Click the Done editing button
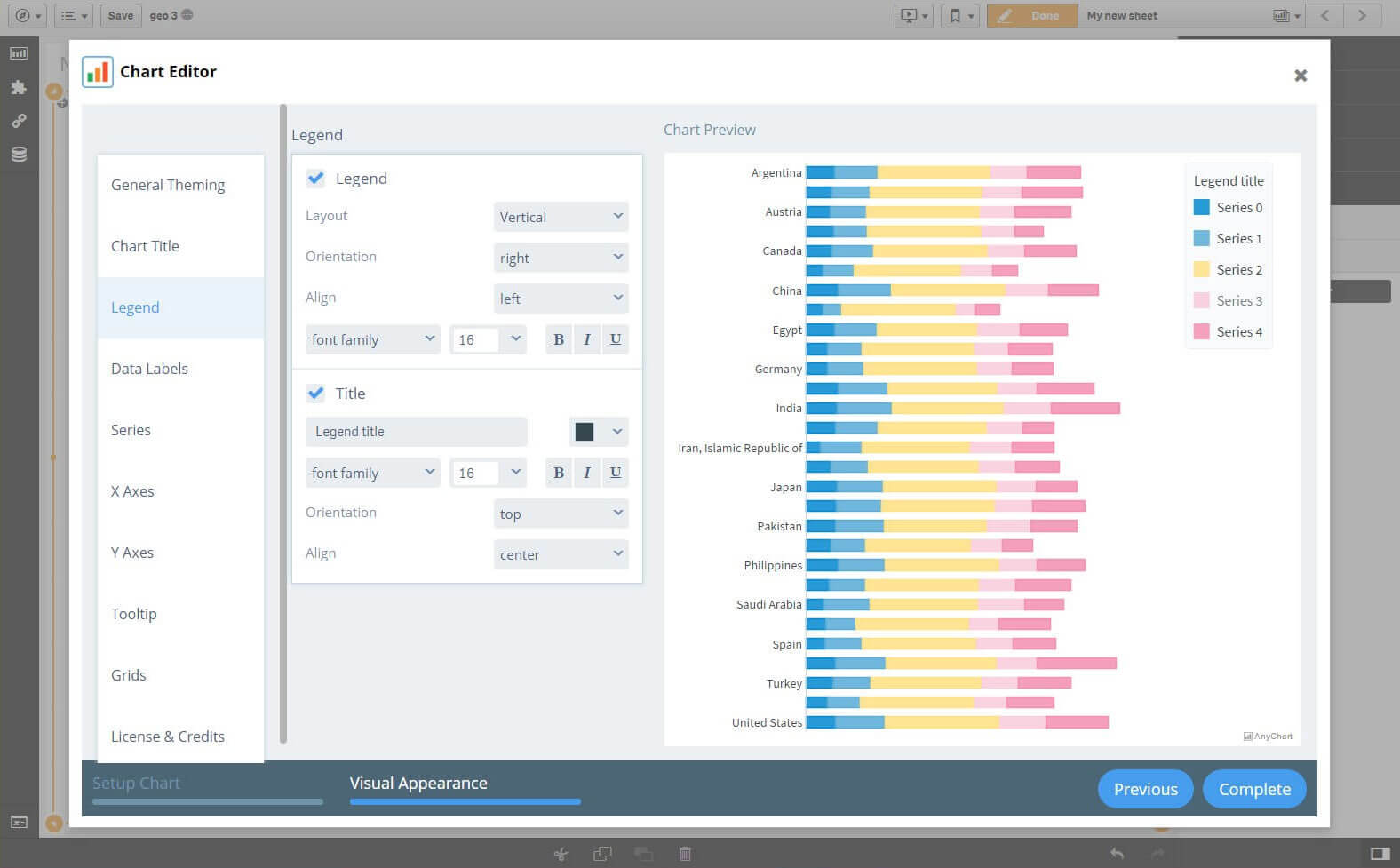Viewport: 1400px width, 868px height. coord(1031,15)
